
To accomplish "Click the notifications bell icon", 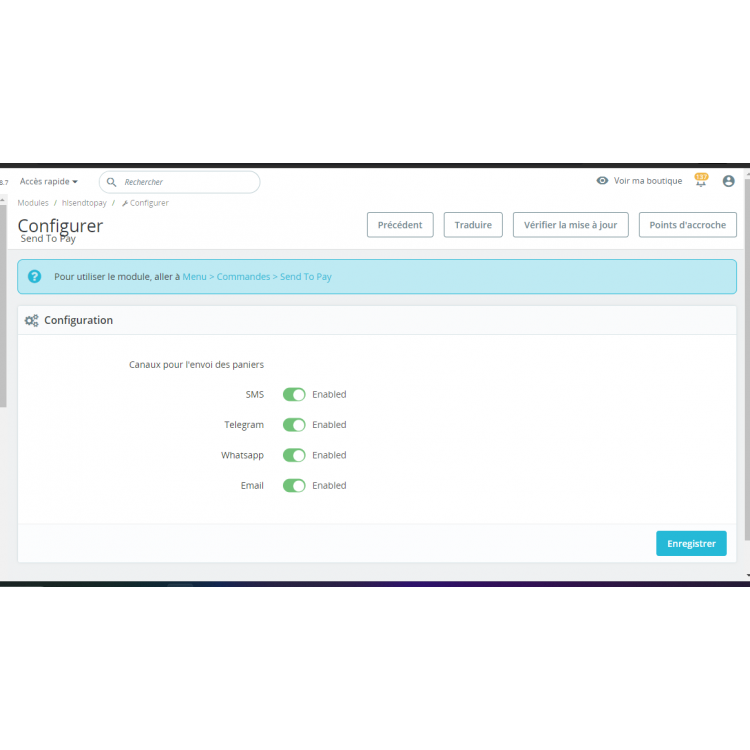I will coord(701,182).
